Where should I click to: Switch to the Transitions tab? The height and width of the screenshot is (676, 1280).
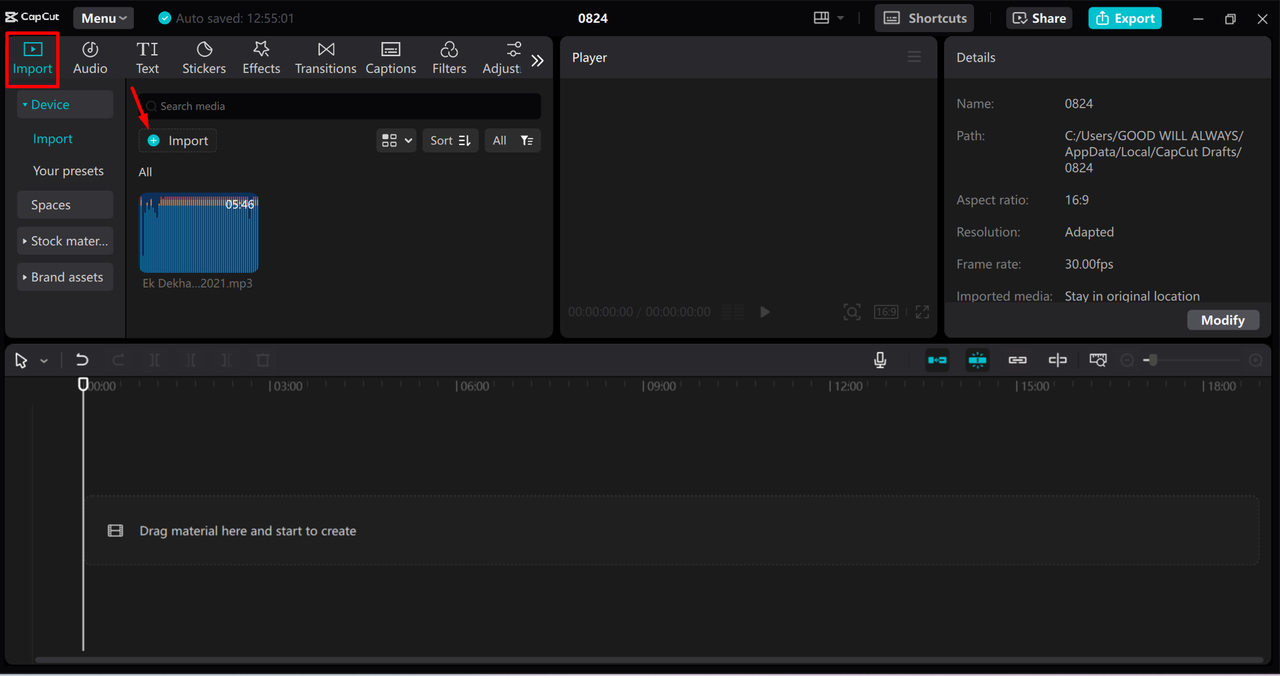click(325, 58)
